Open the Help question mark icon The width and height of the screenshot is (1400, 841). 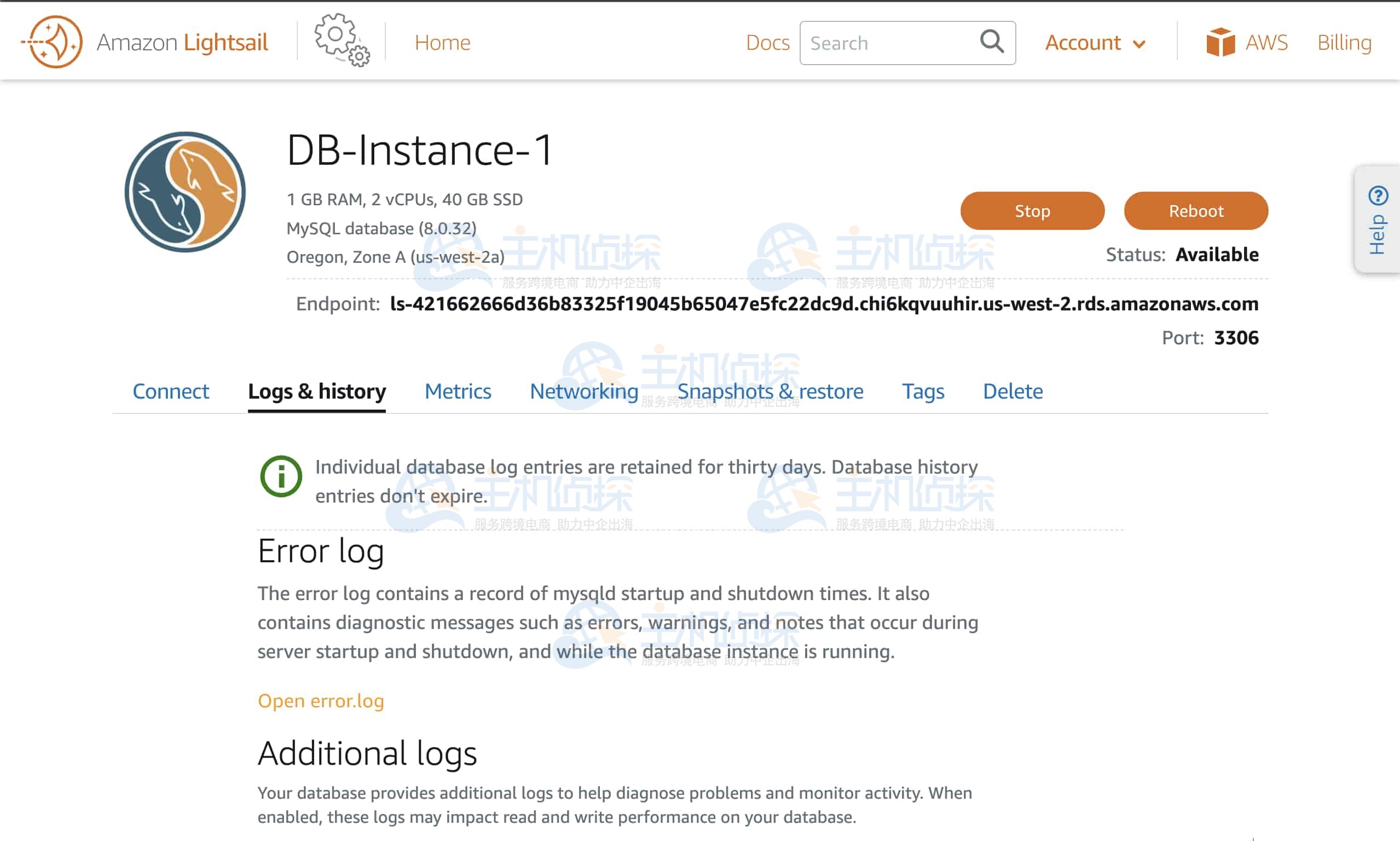pos(1378,196)
